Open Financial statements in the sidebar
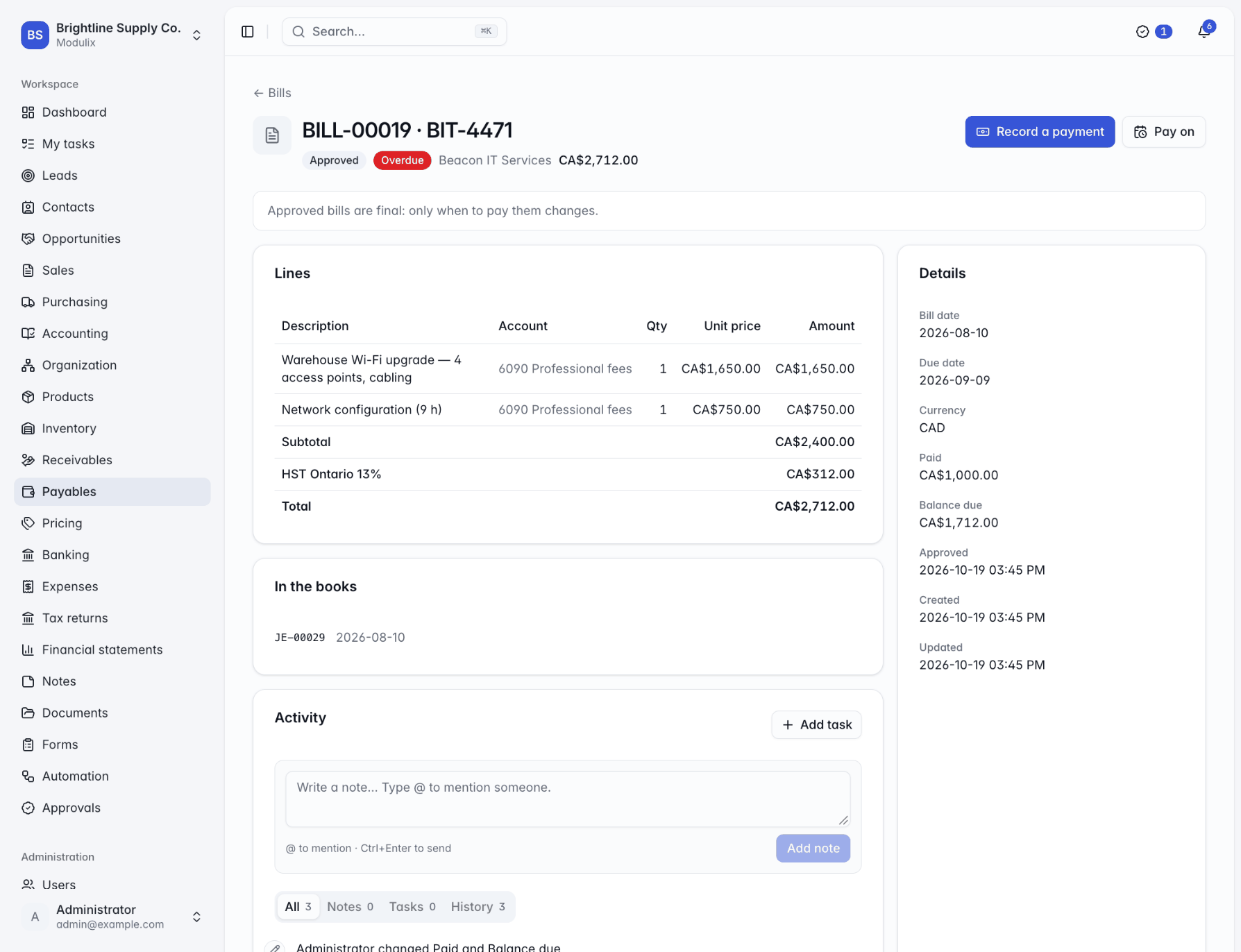The width and height of the screenshot is (1241, 952). (x=112, y=650)
